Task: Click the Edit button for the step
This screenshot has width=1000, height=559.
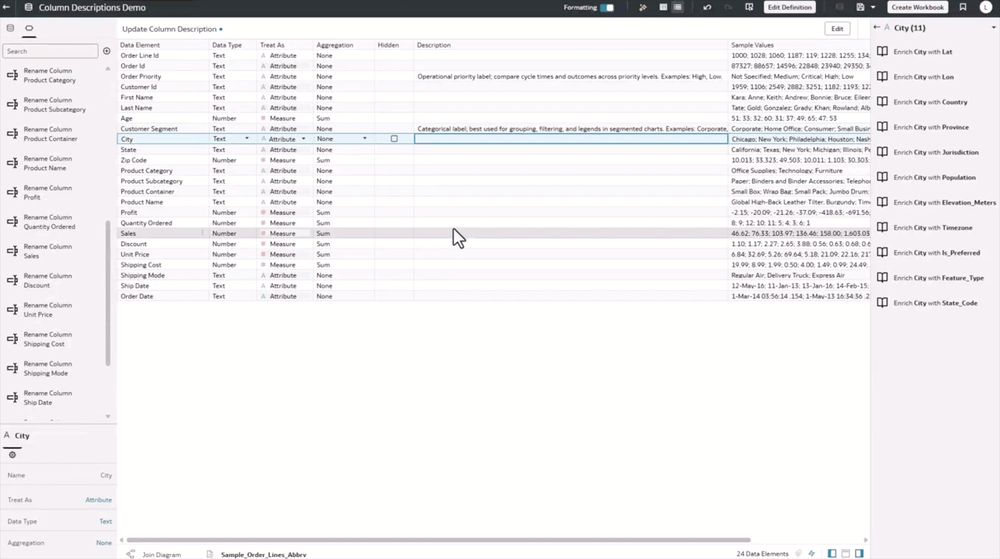Action: pos(837,29)
